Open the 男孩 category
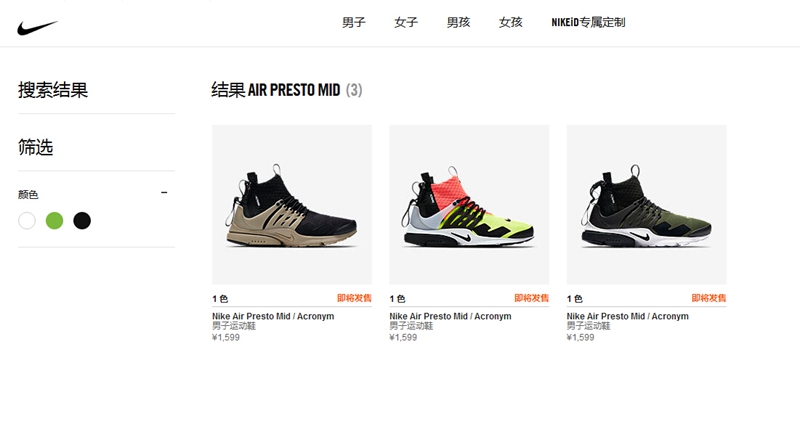This screenshot has height=421, width=800. 458,22
